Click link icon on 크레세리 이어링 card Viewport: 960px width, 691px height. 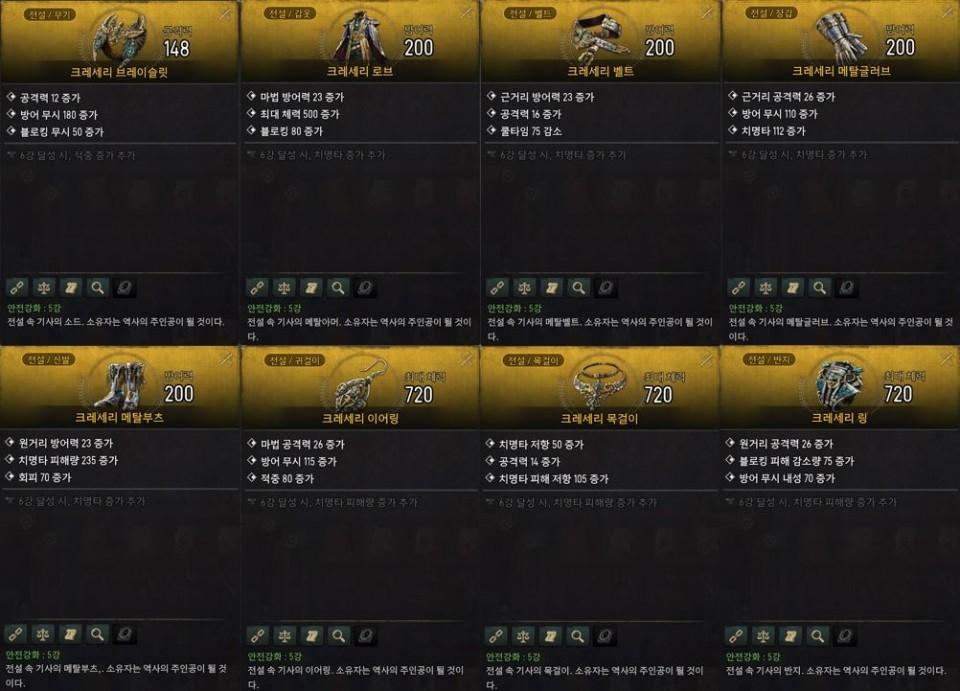pyautogui.click(x=258, y=635)
